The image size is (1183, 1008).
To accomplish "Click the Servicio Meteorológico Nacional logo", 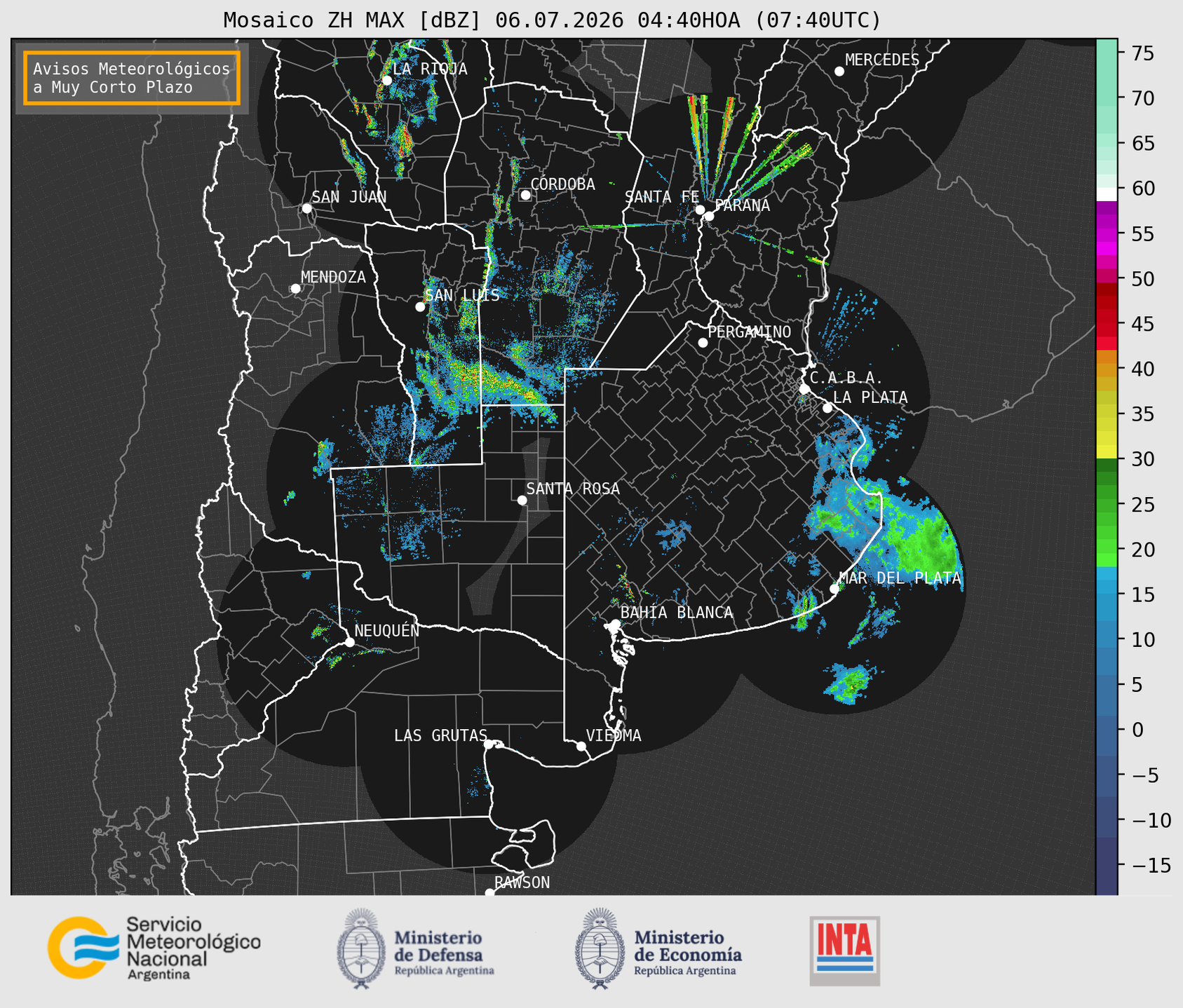I will [x=154, y=948].
